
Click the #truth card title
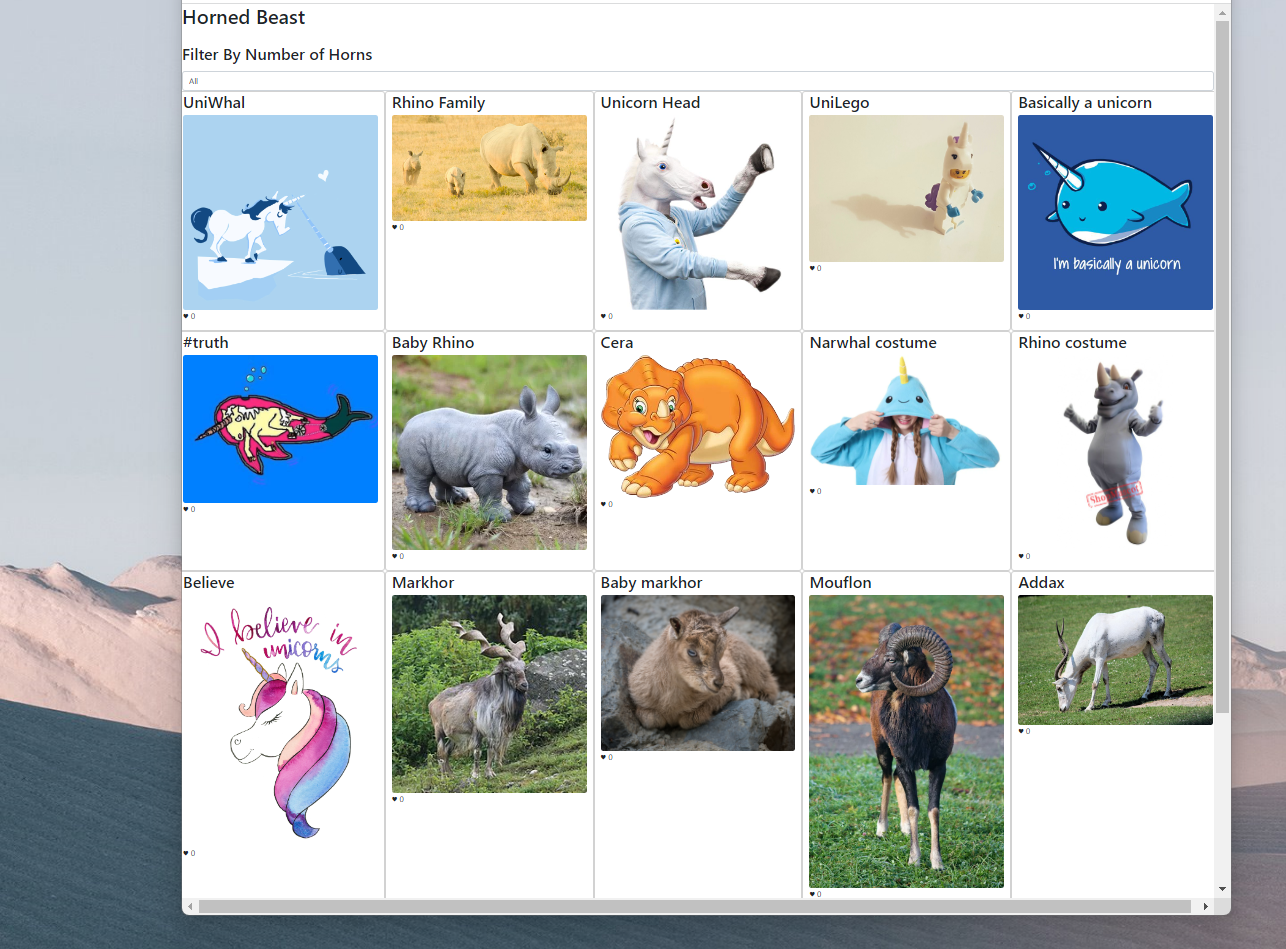point(206,343)
